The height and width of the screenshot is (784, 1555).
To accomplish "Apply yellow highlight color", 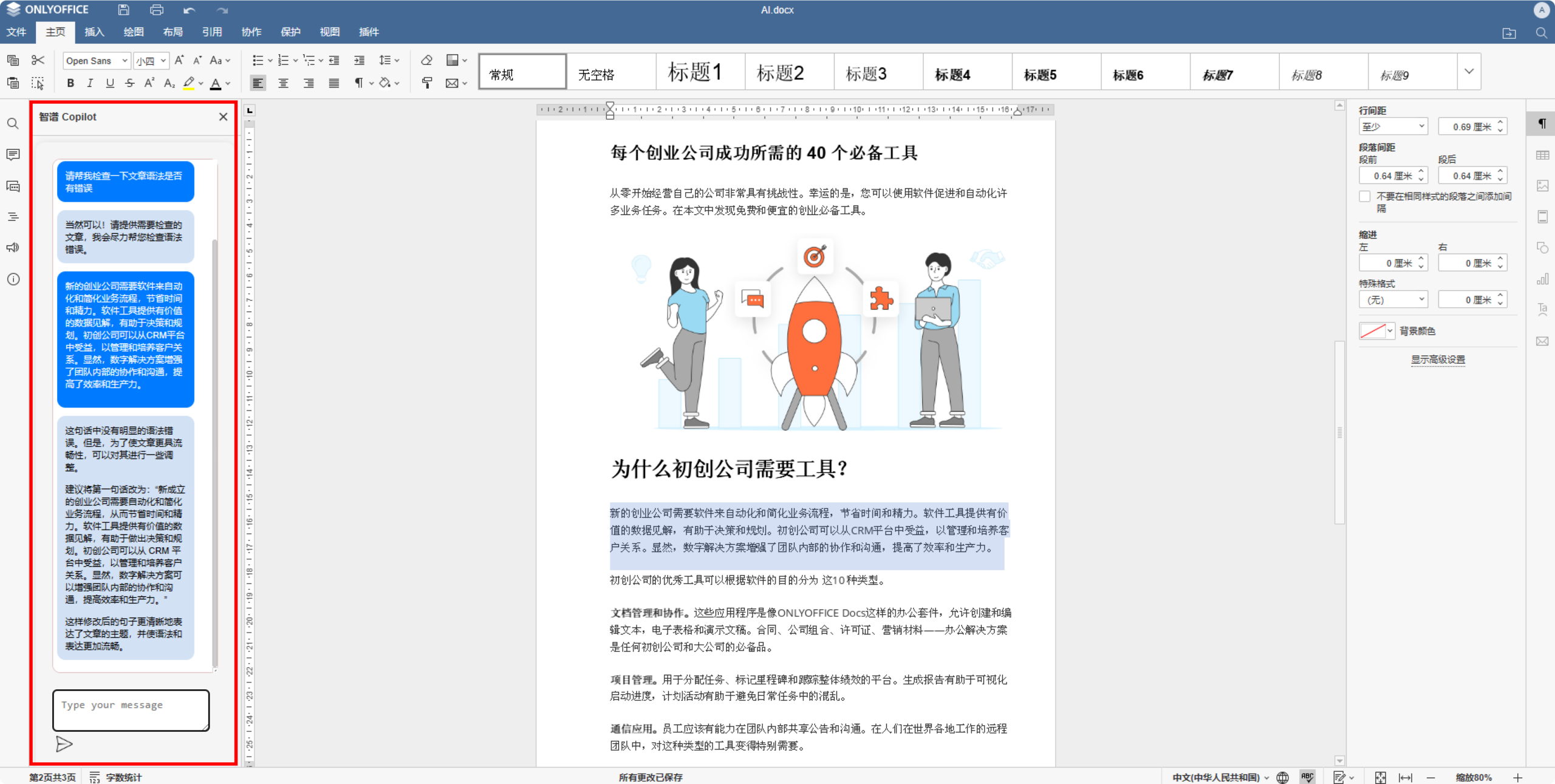I will click(189, 83).
